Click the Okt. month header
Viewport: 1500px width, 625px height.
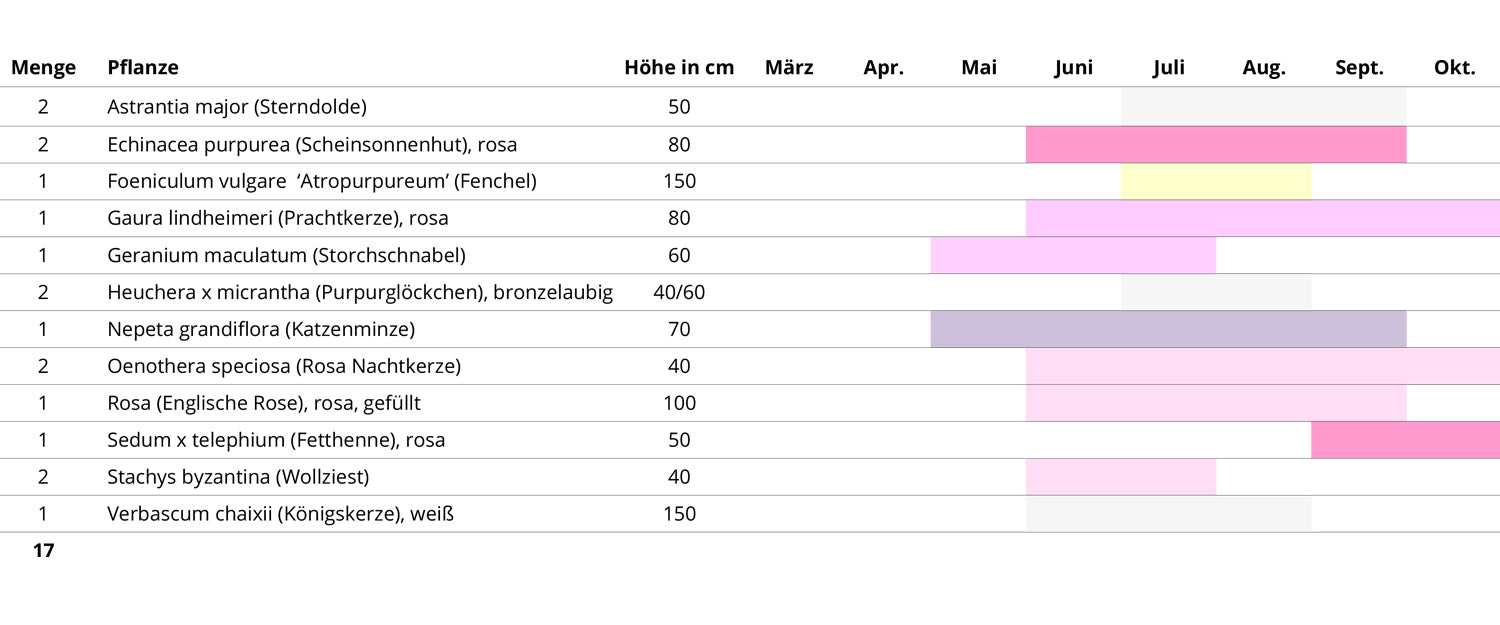coord(1454,68)
